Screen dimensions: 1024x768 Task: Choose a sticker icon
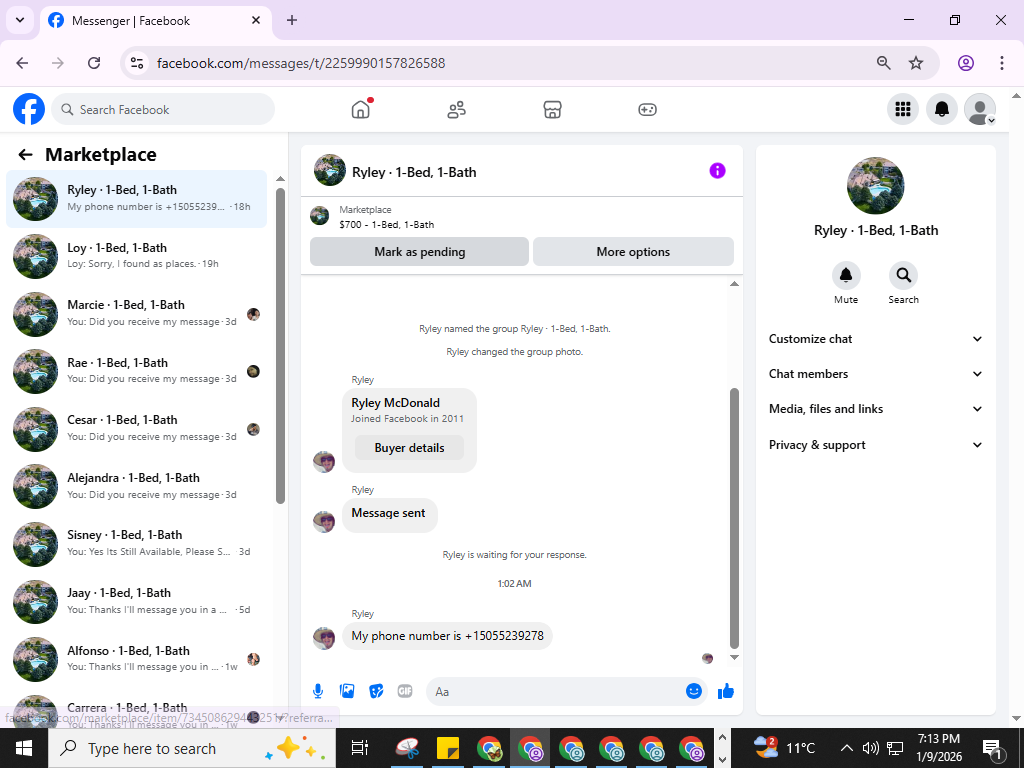coord(376,691)
